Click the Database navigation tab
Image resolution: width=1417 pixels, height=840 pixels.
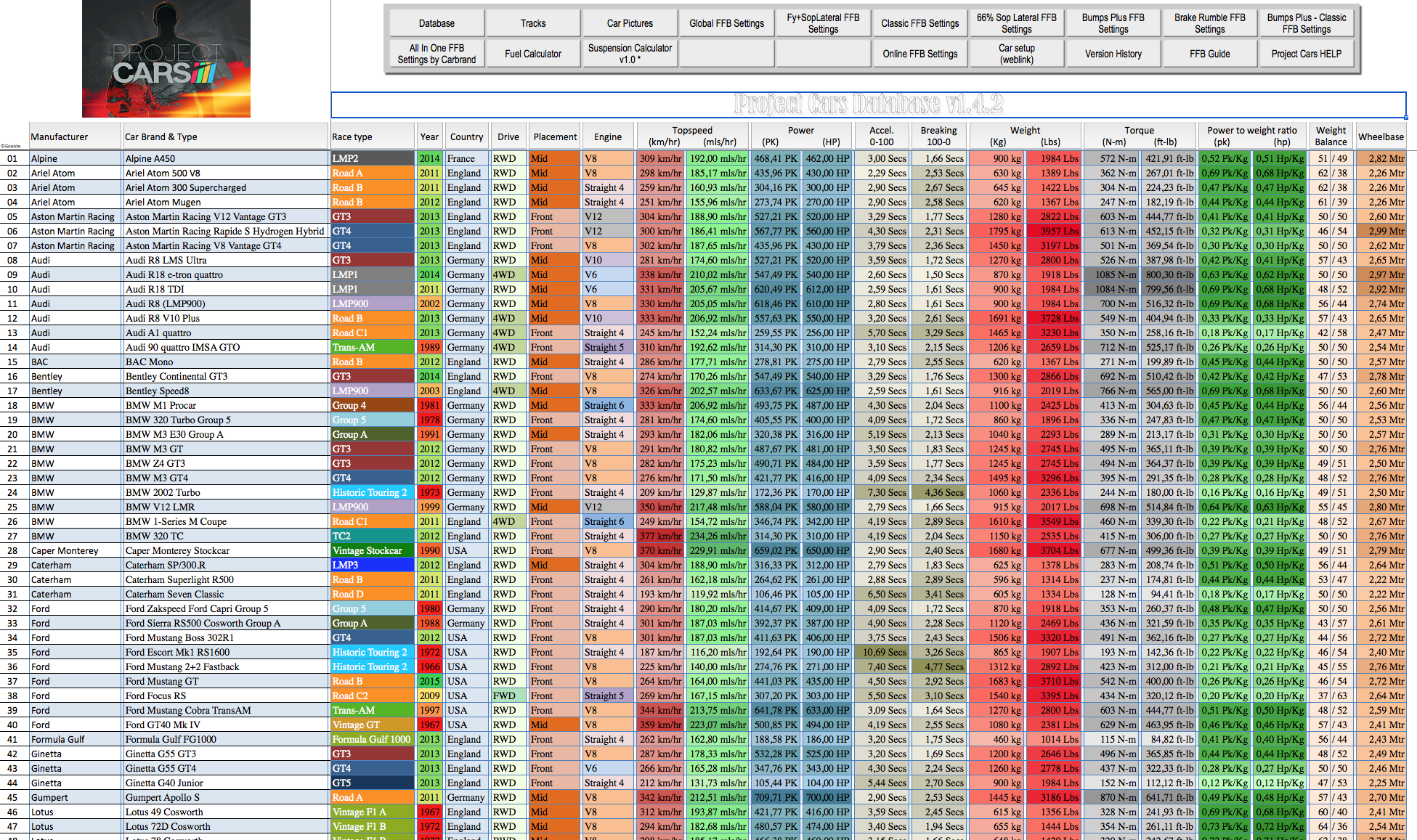435,23
